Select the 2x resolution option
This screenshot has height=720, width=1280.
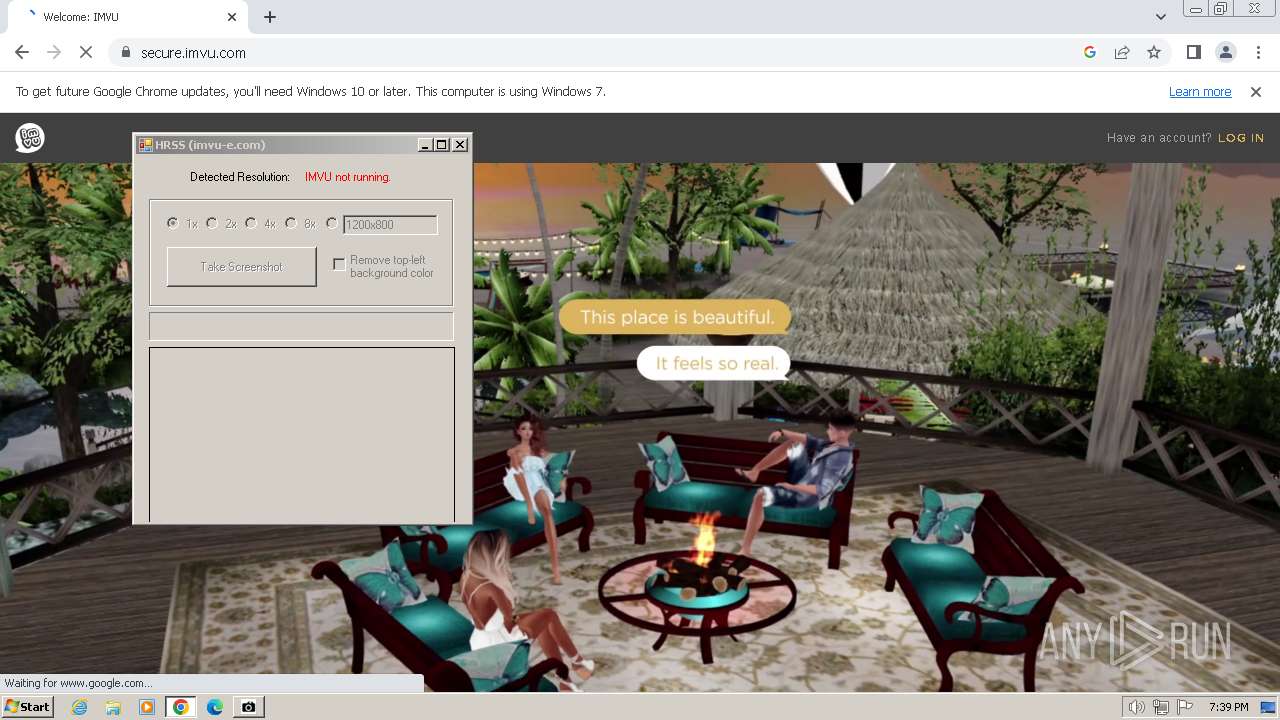212,223
